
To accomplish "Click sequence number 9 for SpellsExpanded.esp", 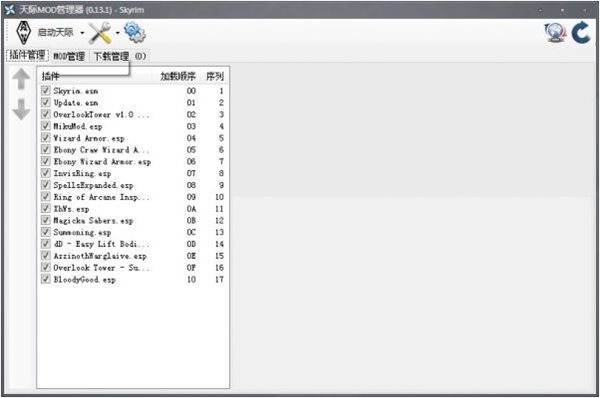I will pos(221,185).
